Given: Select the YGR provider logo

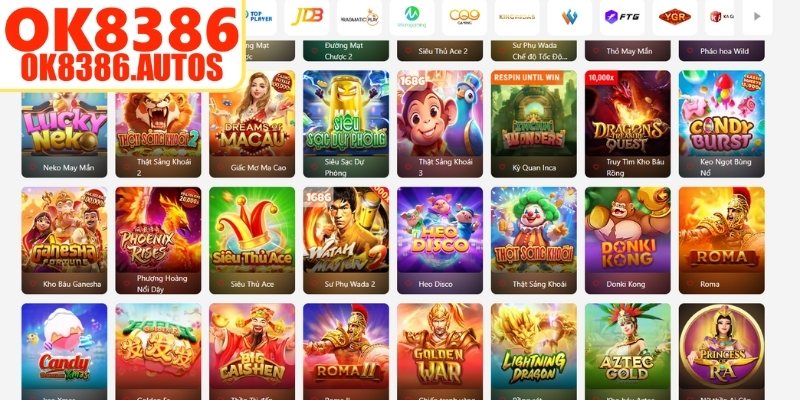Looking at the screenshot, I should coord(674,16).
